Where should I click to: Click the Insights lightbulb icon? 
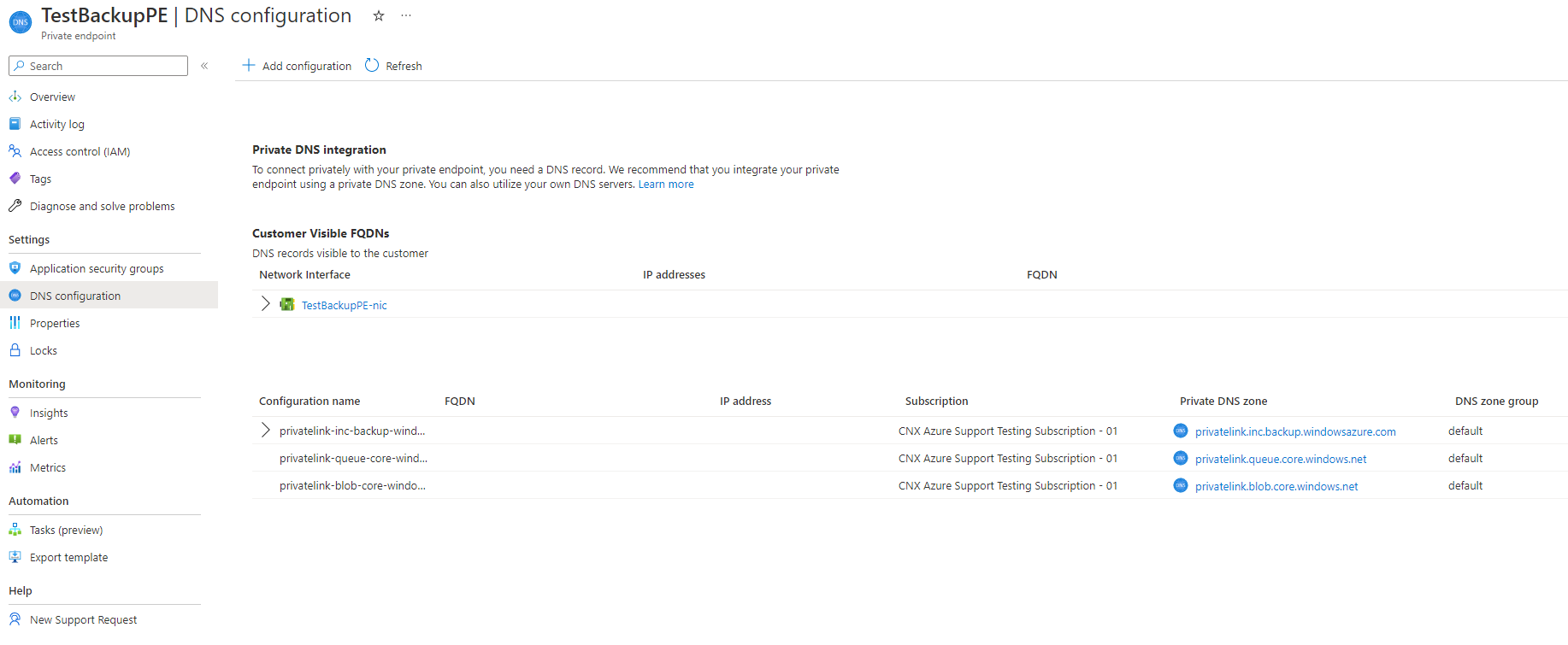[x=15, y=413]
